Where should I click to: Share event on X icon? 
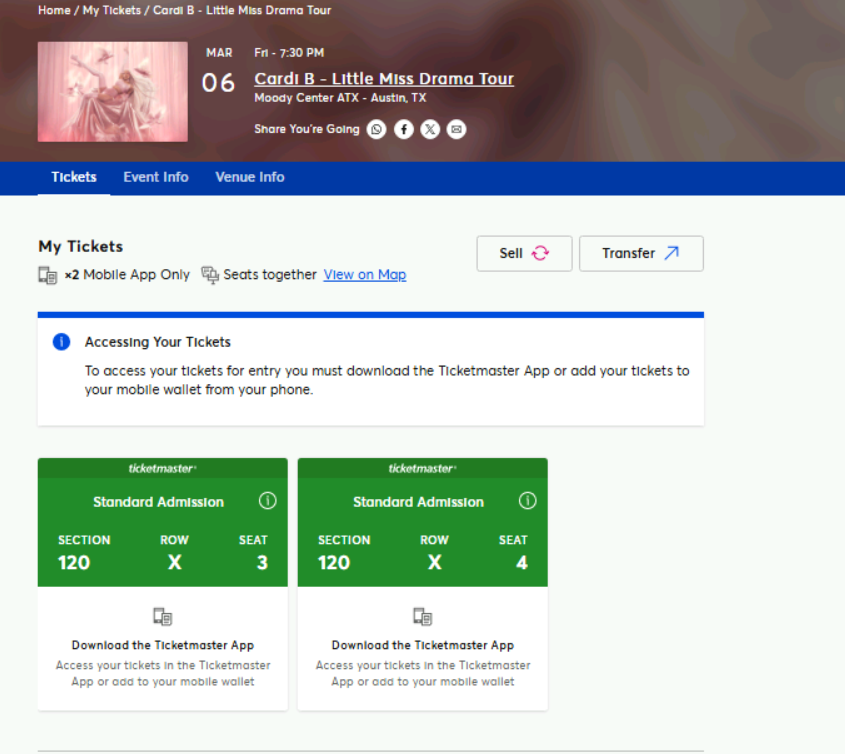tap(430, 129)
